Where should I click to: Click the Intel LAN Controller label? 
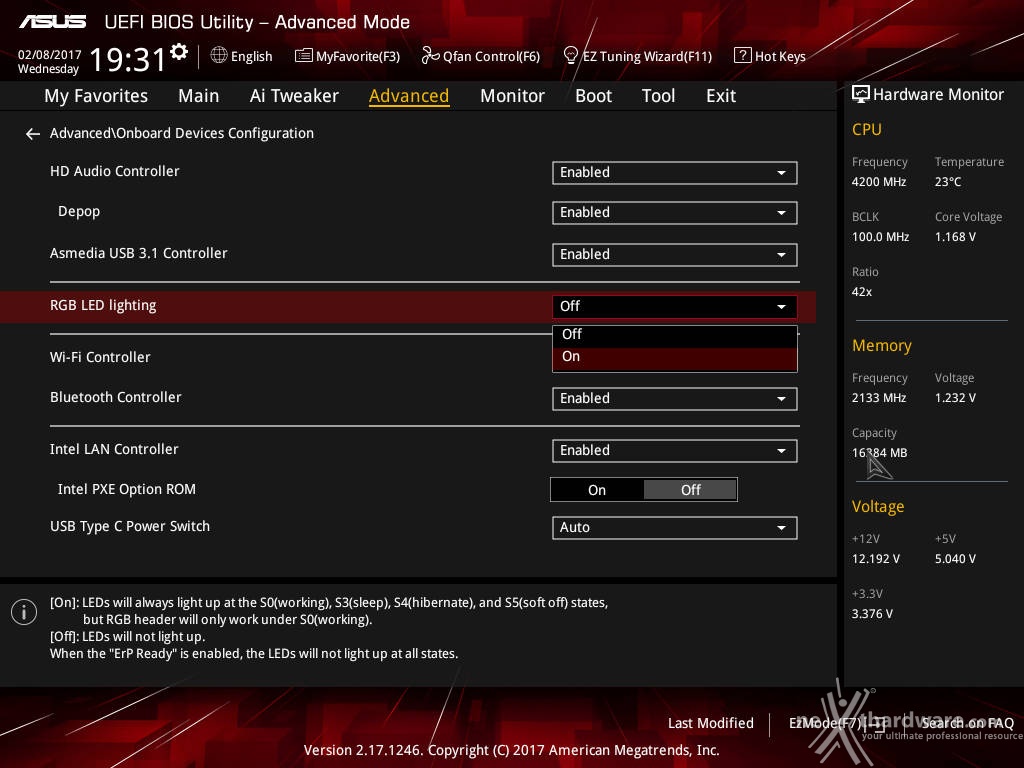[x=114, y=449]
